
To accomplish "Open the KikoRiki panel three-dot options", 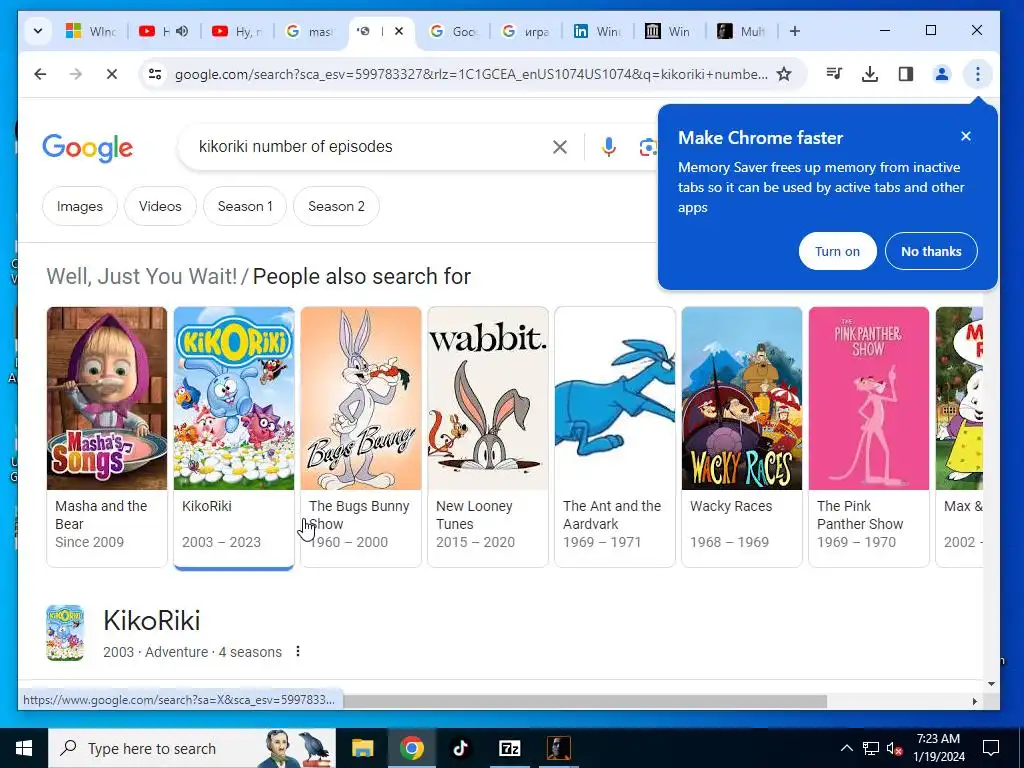I will 298,651.
